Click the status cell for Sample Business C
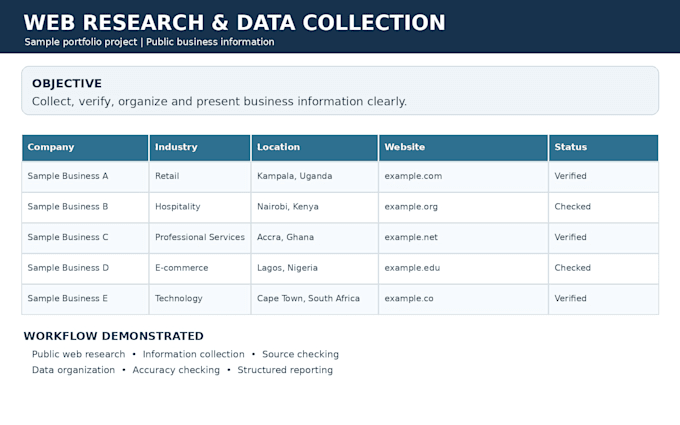The width and height of the screenshot is (680, 425). tap(604, 238)
